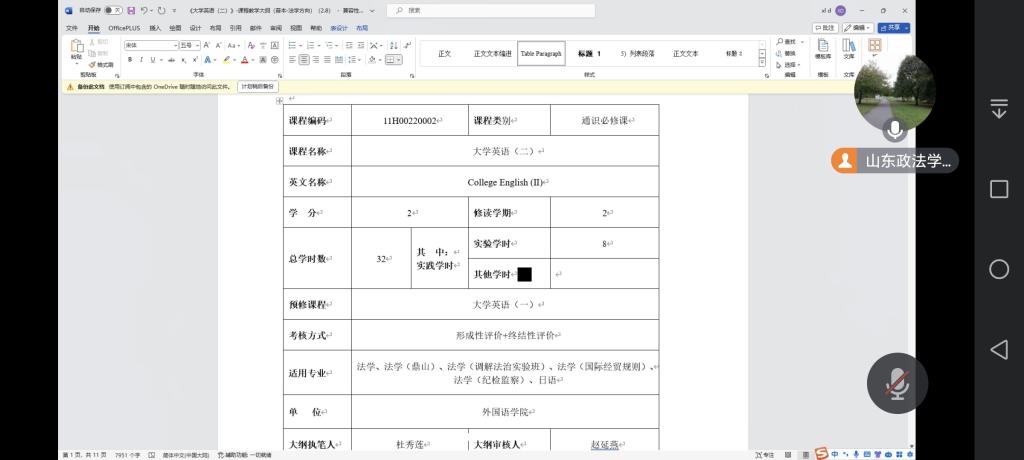The width and height of the screenshot is (1024, 460).
Task: Click the Save icon in title bar
Action: coord(132,10)
